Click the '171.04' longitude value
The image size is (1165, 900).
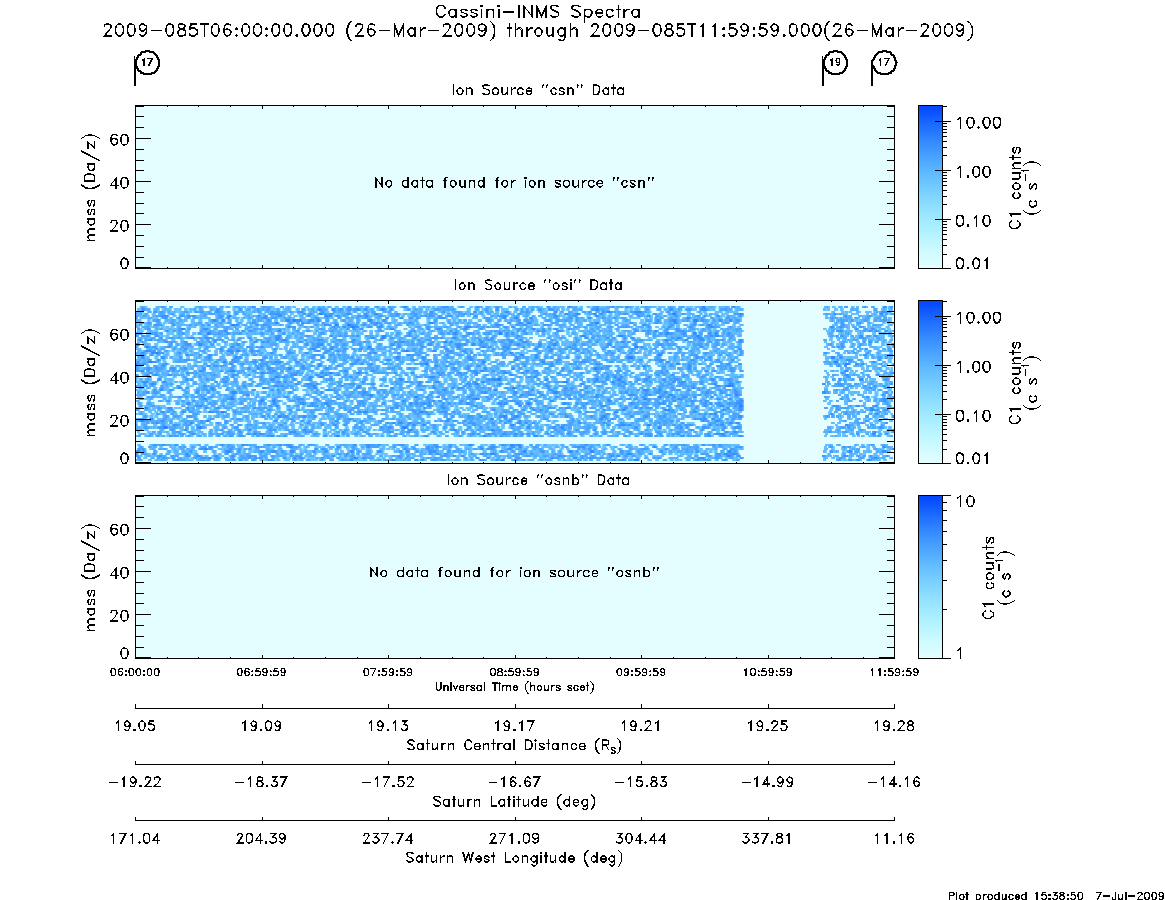pos(135,838)
